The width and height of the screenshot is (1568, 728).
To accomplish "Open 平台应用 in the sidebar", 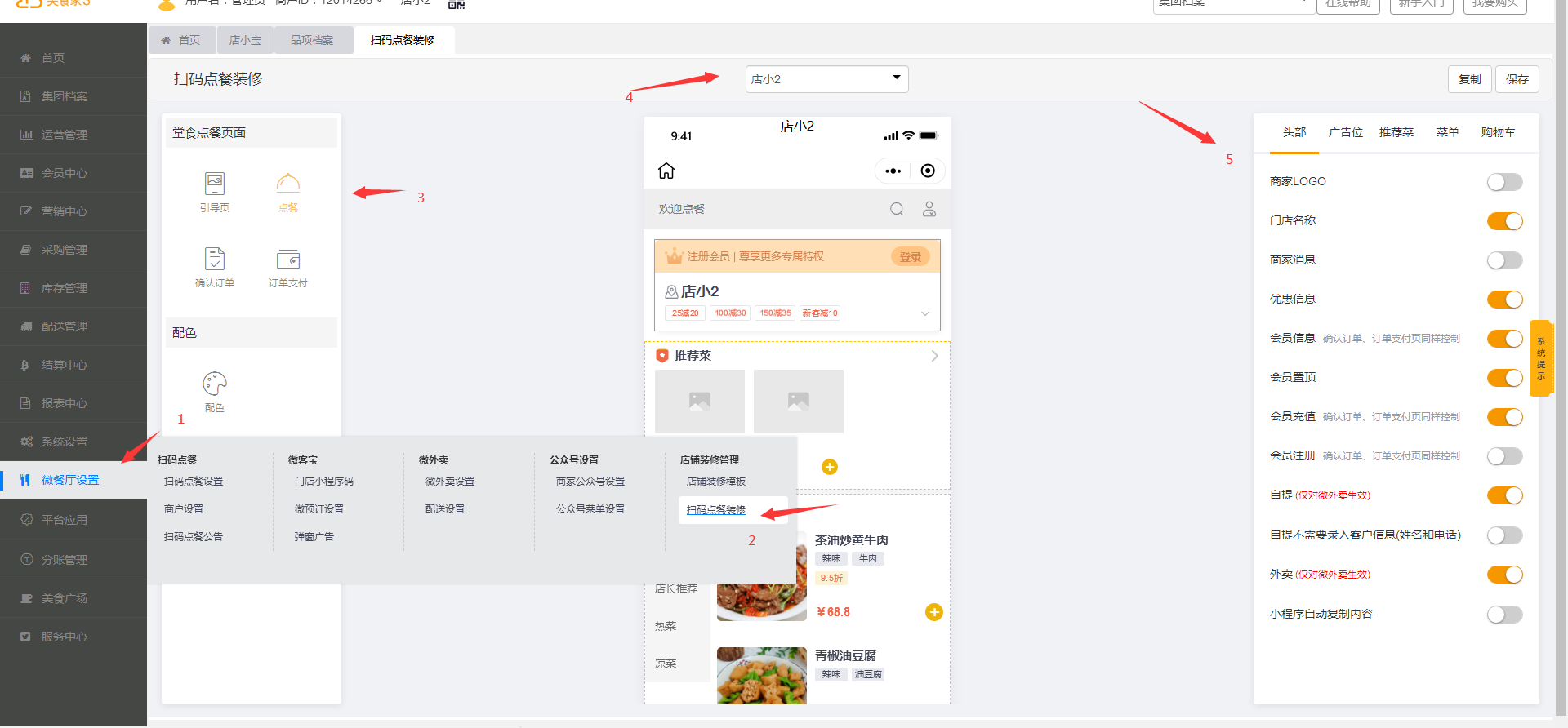I will tap(73, 520).
